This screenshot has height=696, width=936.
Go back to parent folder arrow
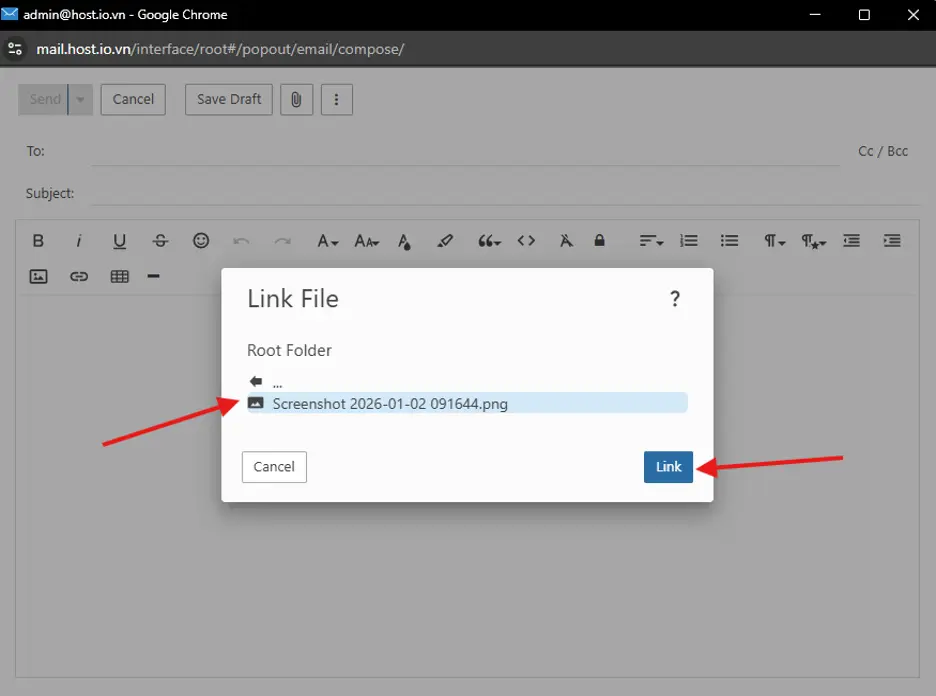pos(256,381)
